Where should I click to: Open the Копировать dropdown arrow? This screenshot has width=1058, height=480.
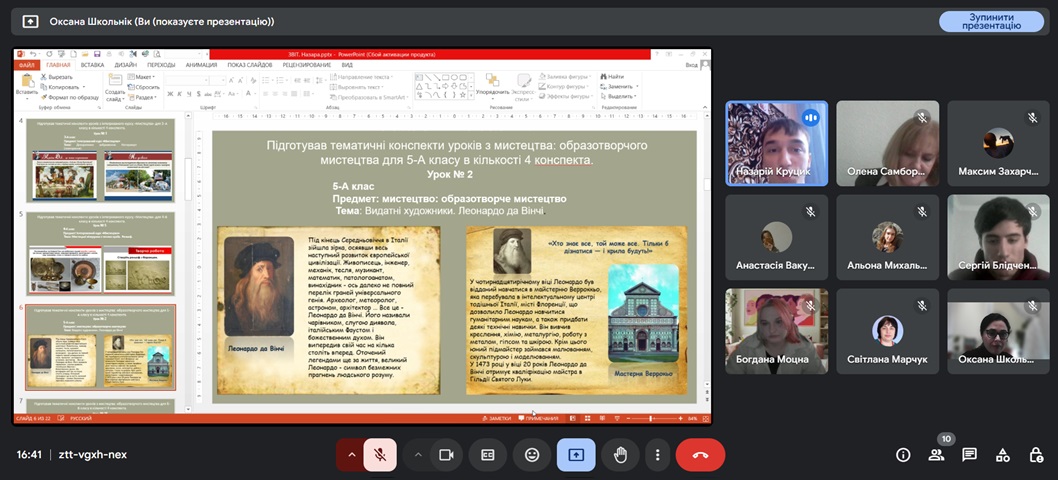point(84,87)
